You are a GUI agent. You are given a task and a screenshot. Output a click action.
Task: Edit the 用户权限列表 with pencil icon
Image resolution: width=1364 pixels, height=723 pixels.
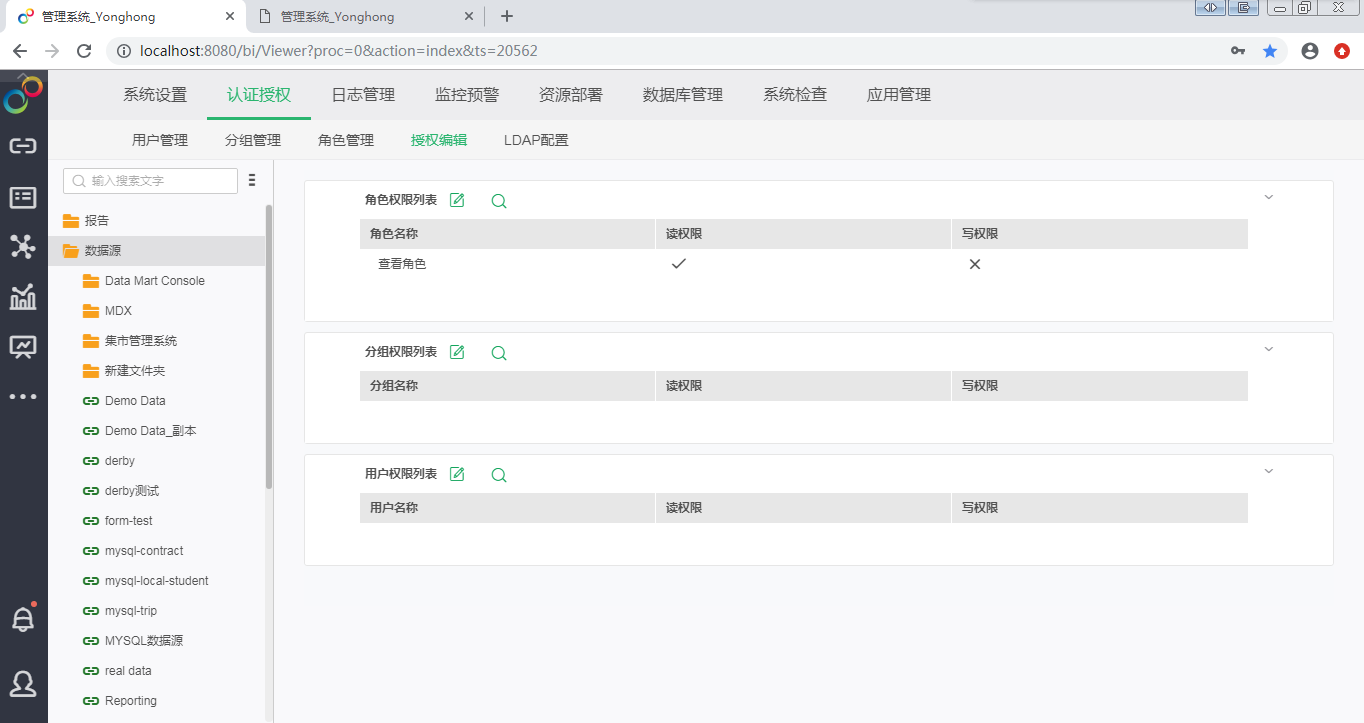457,474
